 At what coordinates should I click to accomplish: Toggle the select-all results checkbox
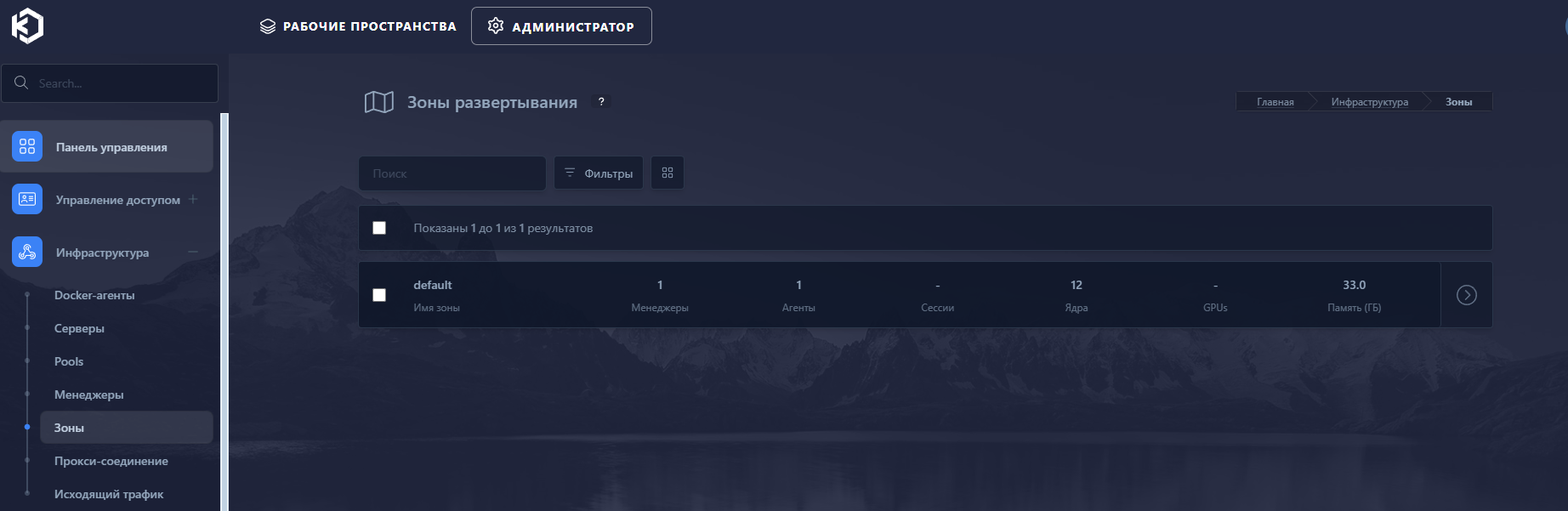[379, 228]
